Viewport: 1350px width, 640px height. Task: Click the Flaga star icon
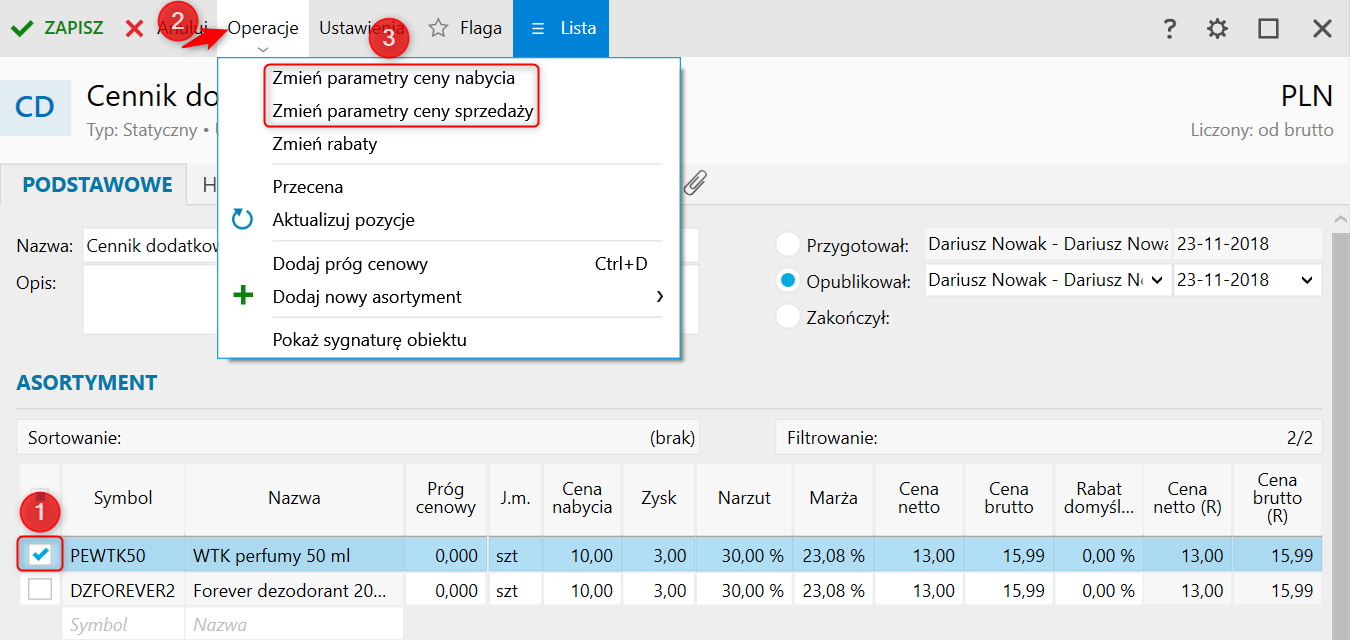438,29
